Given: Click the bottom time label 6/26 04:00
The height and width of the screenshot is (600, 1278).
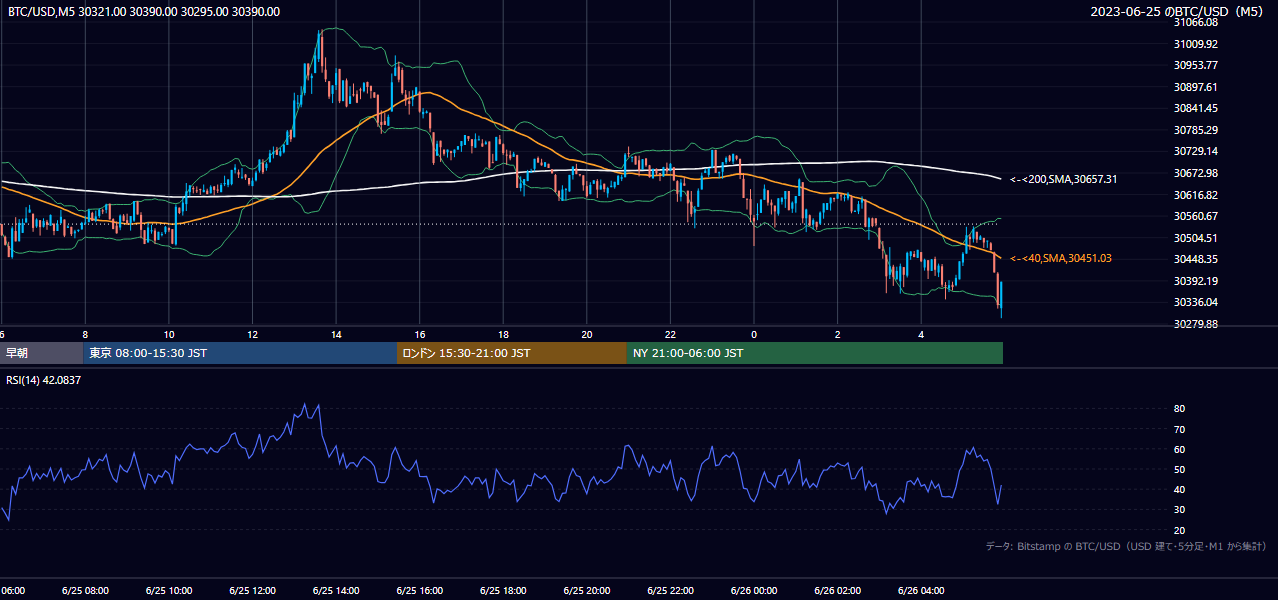Looking at the screenshot, I should pos(921,590).
